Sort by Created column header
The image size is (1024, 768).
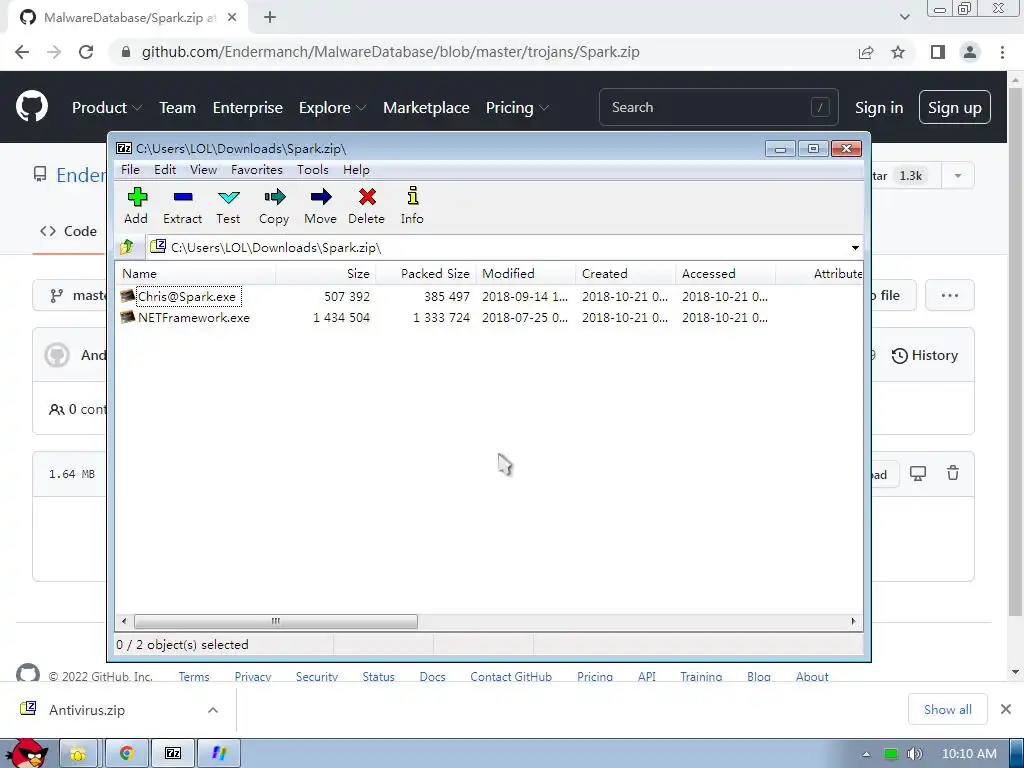(x=626, y=274)
